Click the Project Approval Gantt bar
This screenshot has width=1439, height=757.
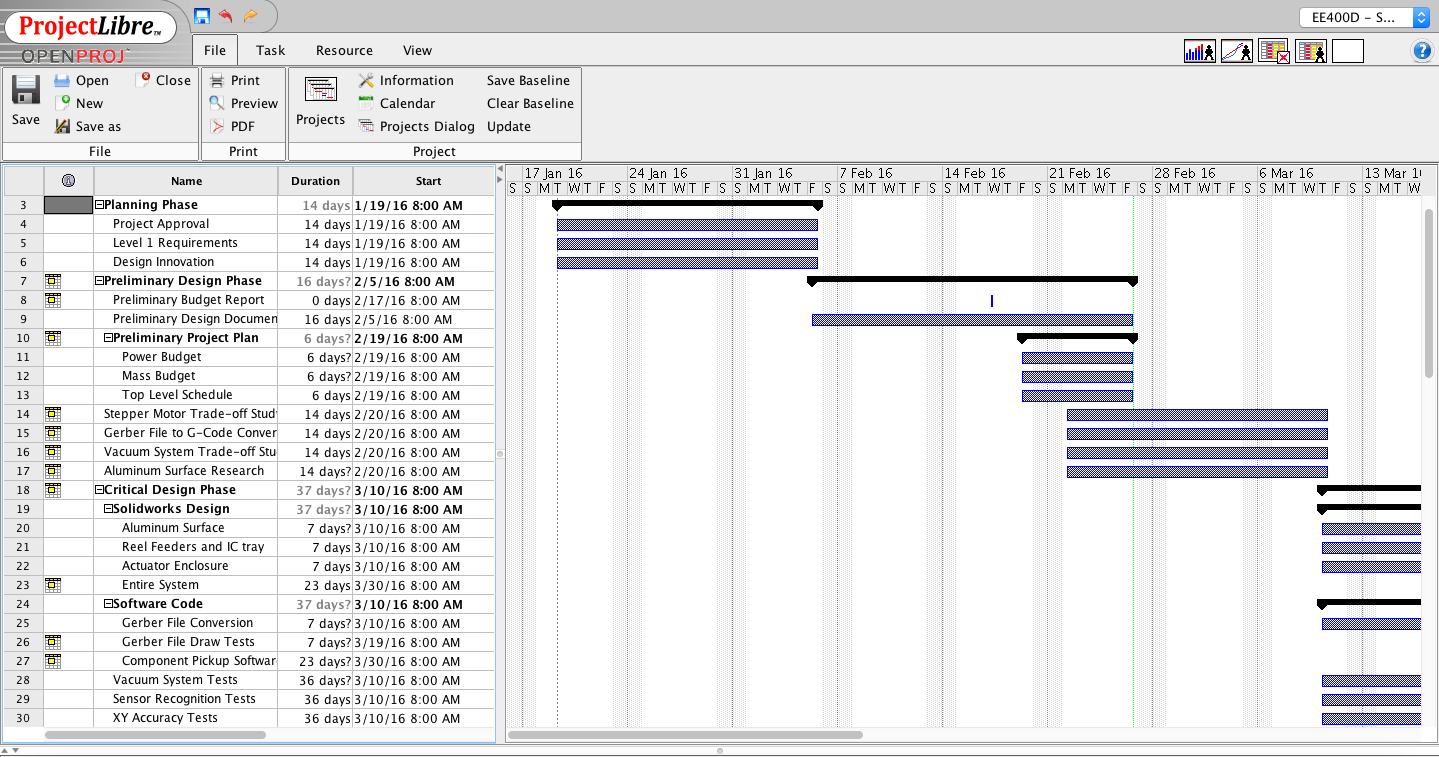coord(687,224)
